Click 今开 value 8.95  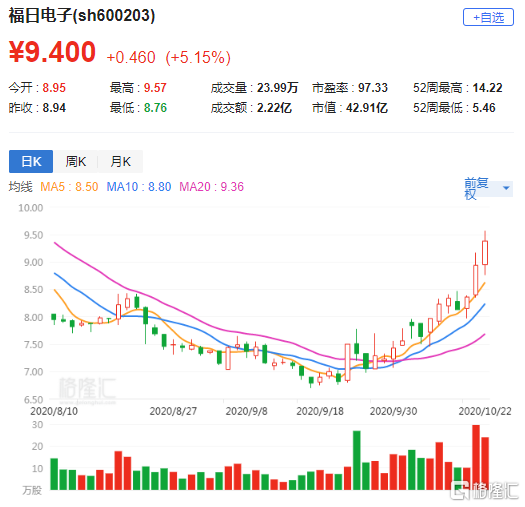54,88
